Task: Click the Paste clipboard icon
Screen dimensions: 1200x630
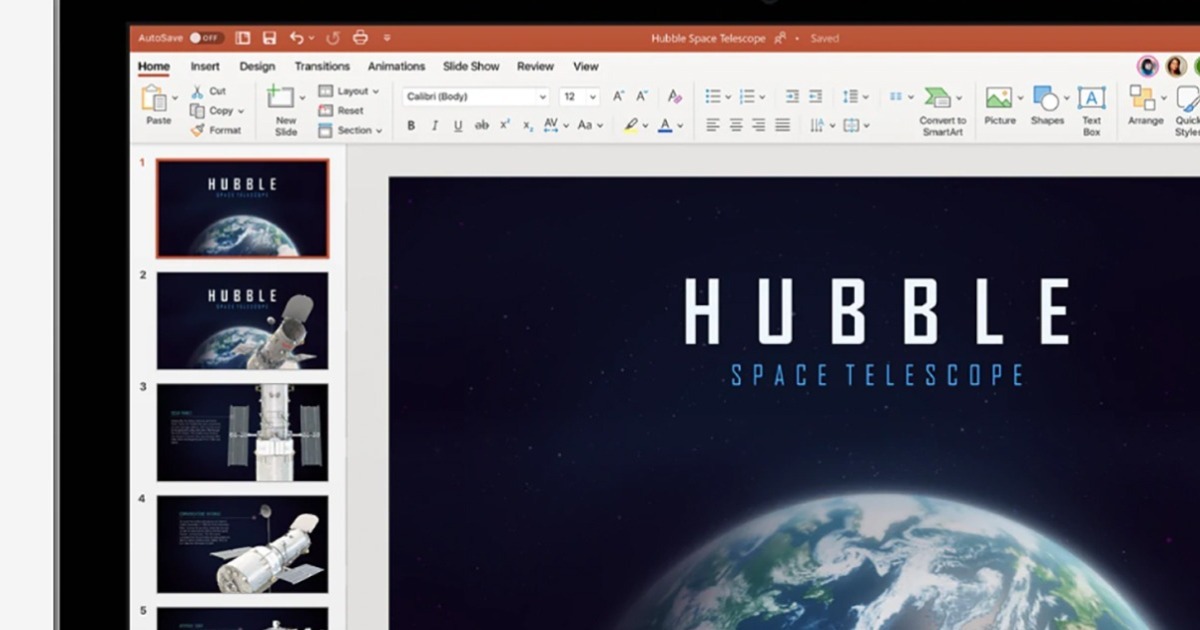Action: [x=154, y=98]
